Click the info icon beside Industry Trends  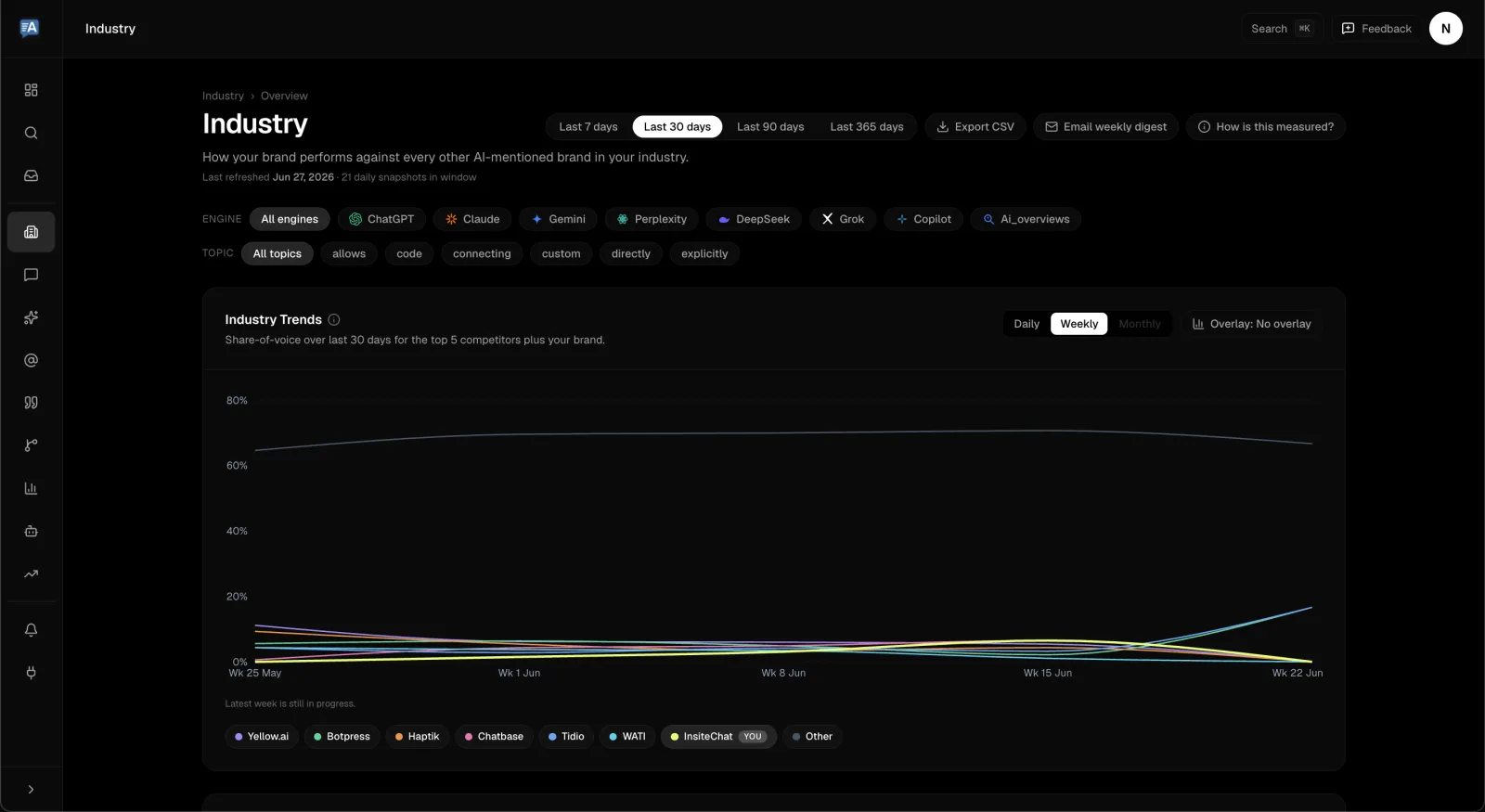click(x=334, y=319)
